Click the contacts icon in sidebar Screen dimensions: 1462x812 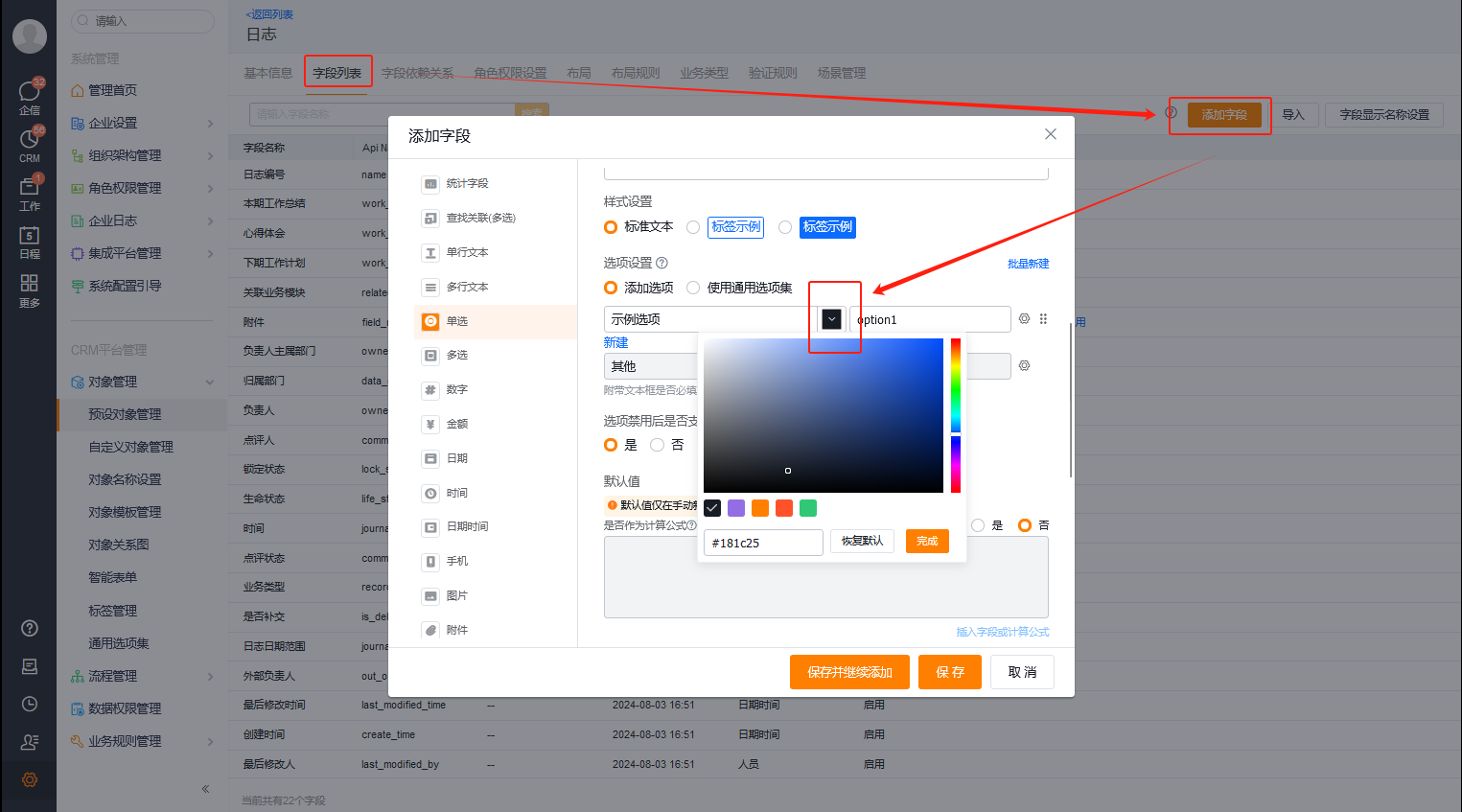(30, 742)
